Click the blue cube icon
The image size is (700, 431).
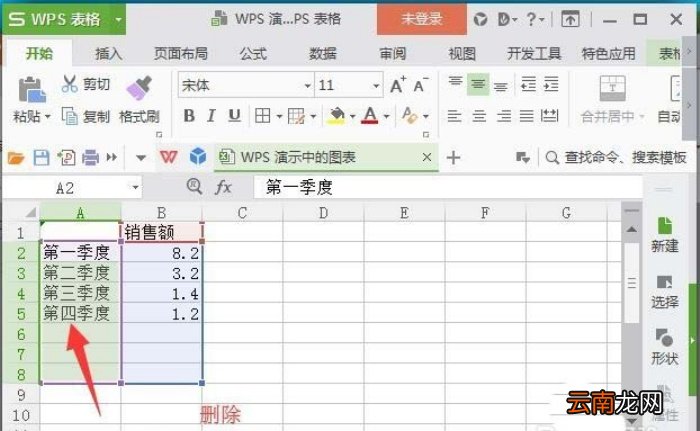[x=198, y=157]
